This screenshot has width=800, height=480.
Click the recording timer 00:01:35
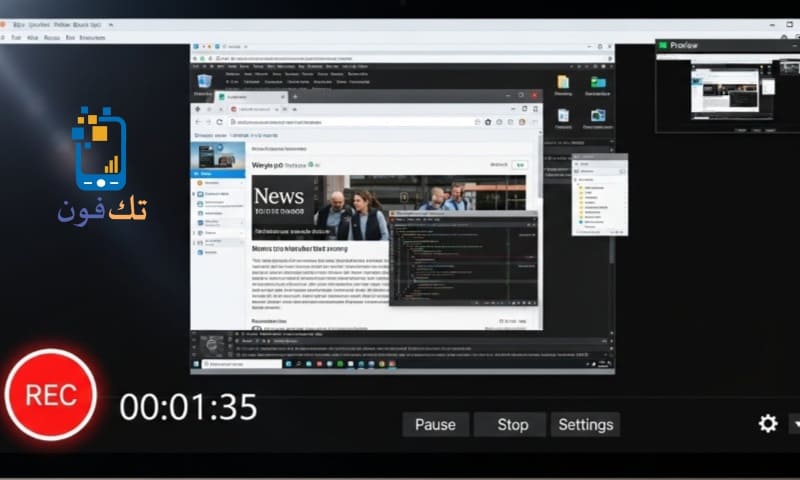pyautogui.click(x=188, y=407)
